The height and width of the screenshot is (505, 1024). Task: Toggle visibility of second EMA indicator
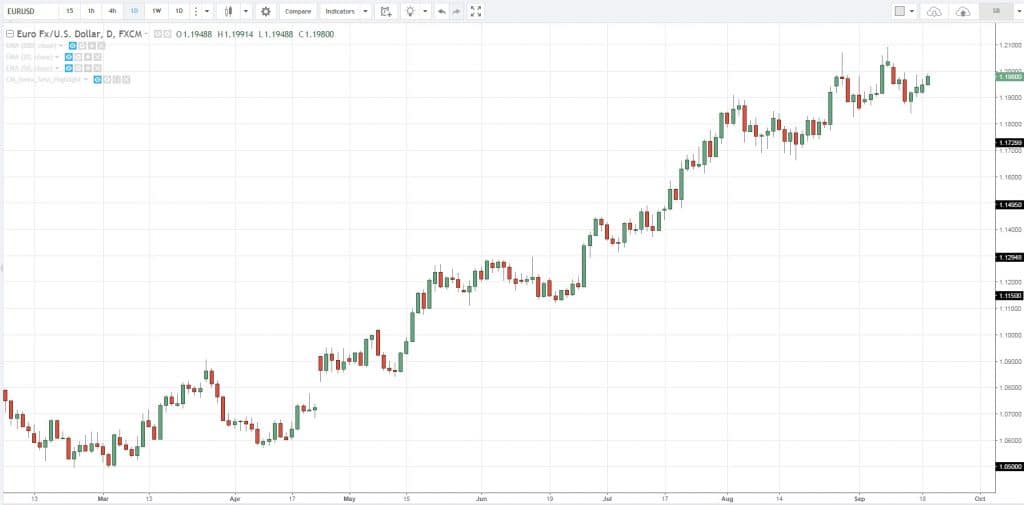click(x=68, y=57)
